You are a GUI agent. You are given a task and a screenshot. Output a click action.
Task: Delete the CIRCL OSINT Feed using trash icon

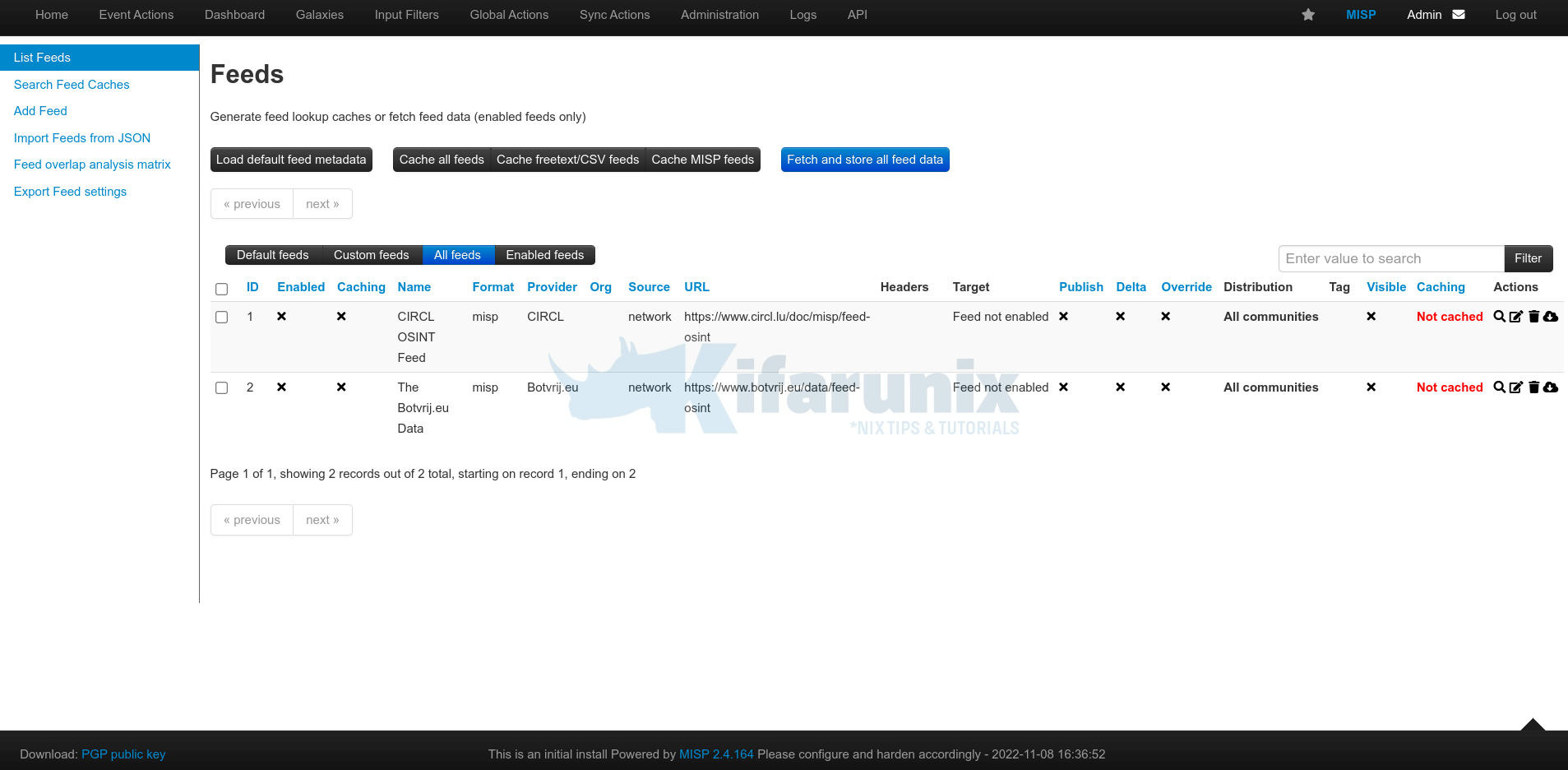tap(1533, 317)
